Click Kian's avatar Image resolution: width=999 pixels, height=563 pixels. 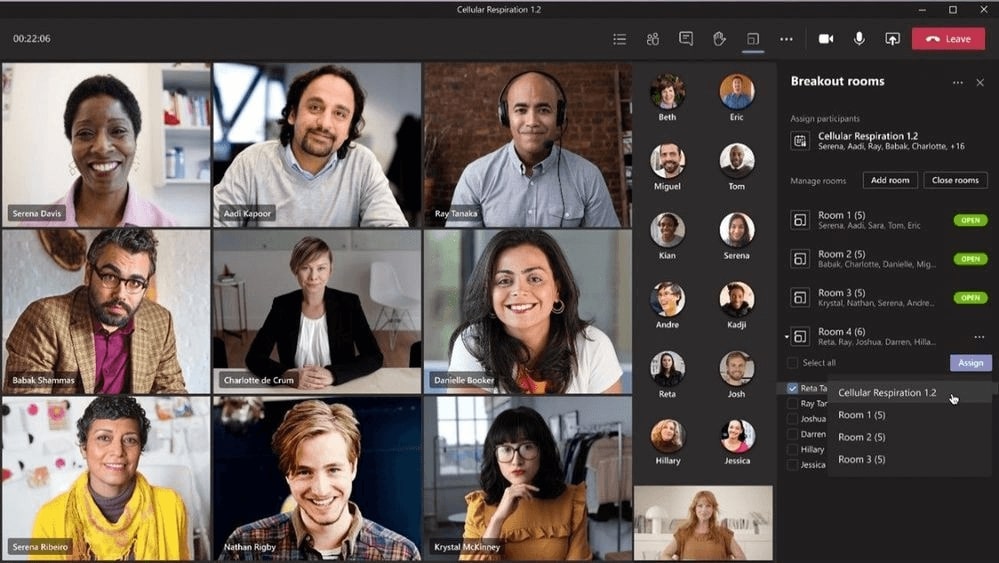coord(667,230)
